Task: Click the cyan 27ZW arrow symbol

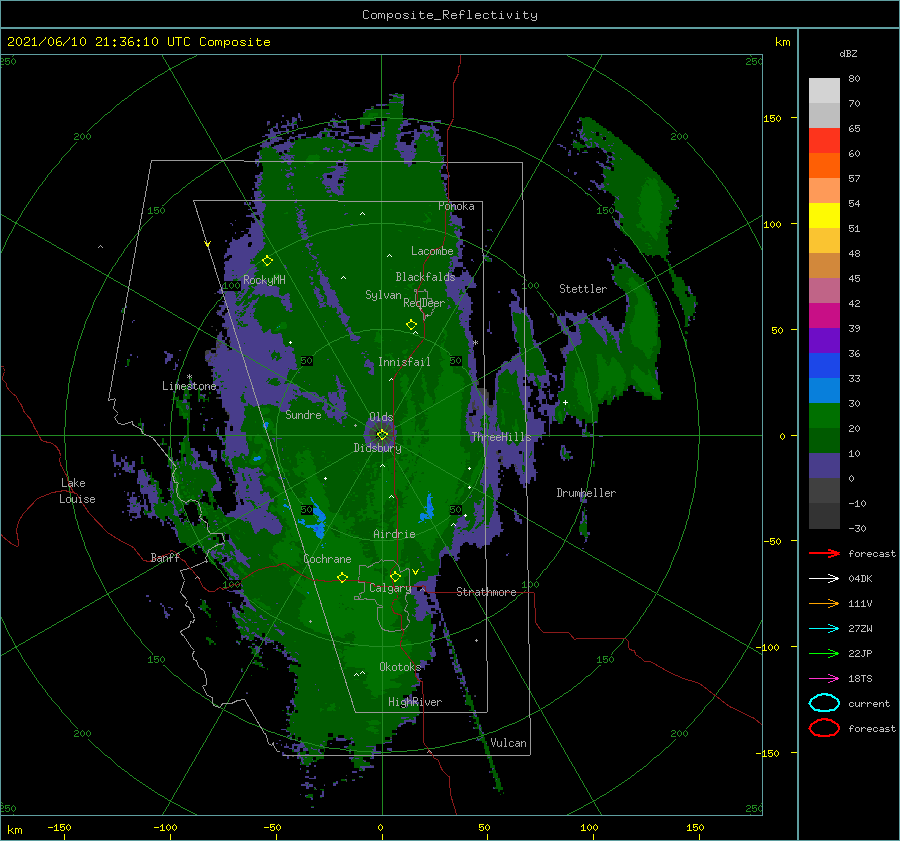Action: pos(824,629)
